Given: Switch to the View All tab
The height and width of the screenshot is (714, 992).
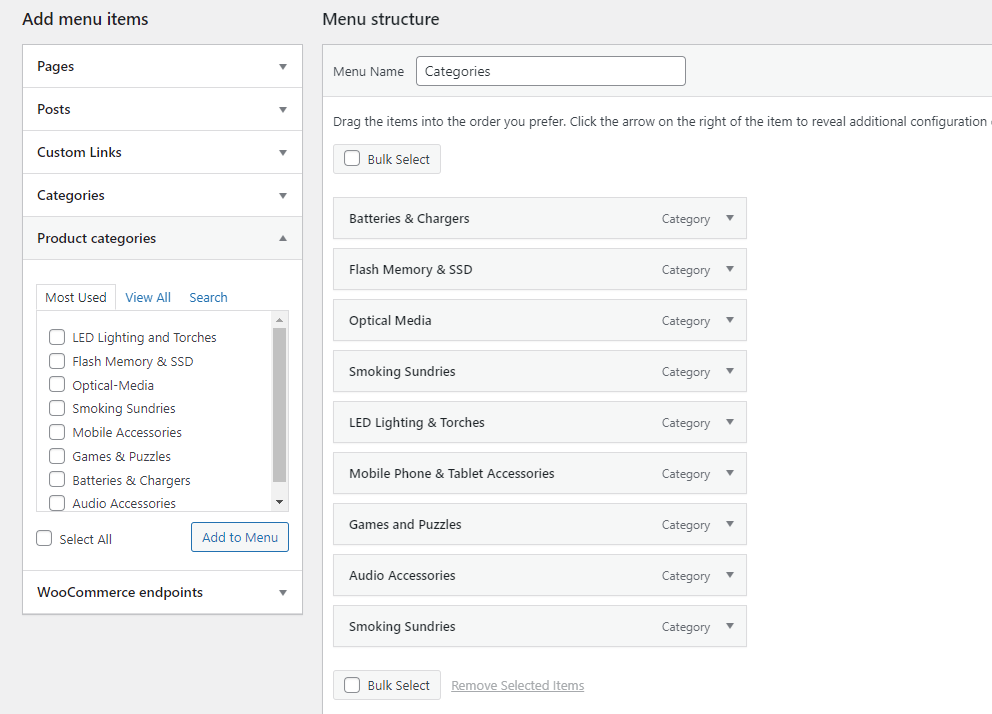Looking at the screenshot, I should [148, 297].
